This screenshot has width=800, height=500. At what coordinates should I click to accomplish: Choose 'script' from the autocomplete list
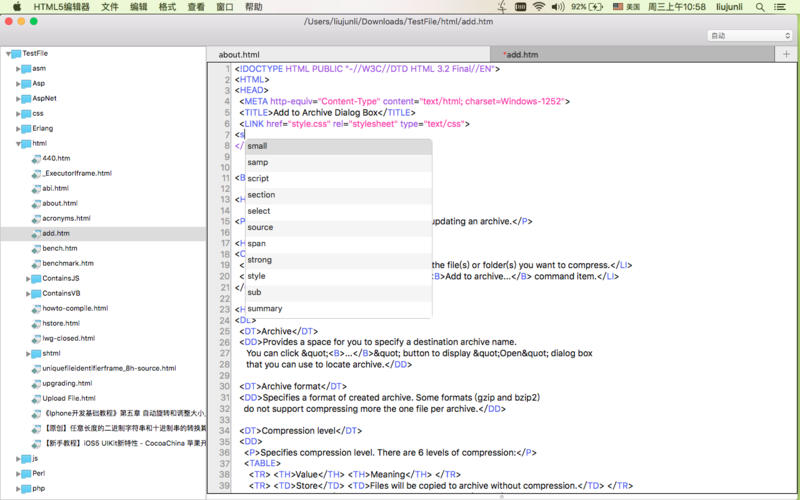coord(258,178)
